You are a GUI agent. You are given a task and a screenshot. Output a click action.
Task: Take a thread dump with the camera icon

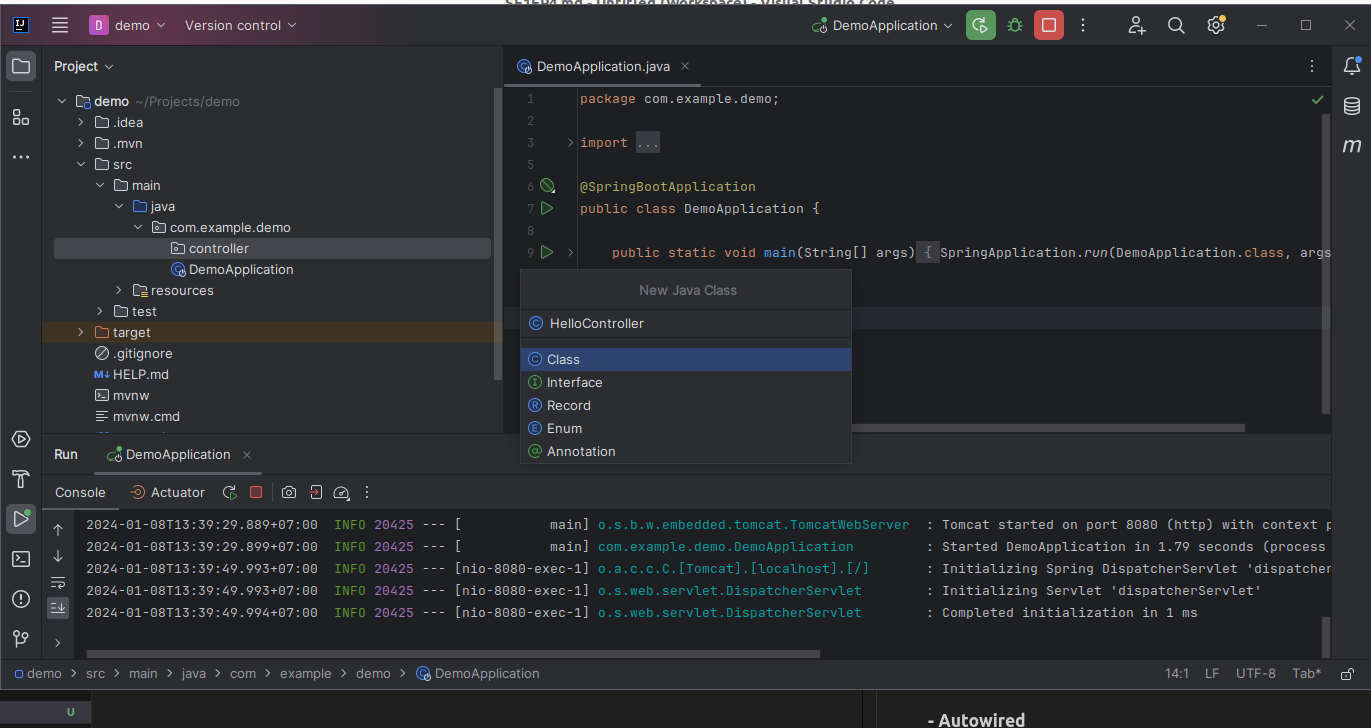289,492
